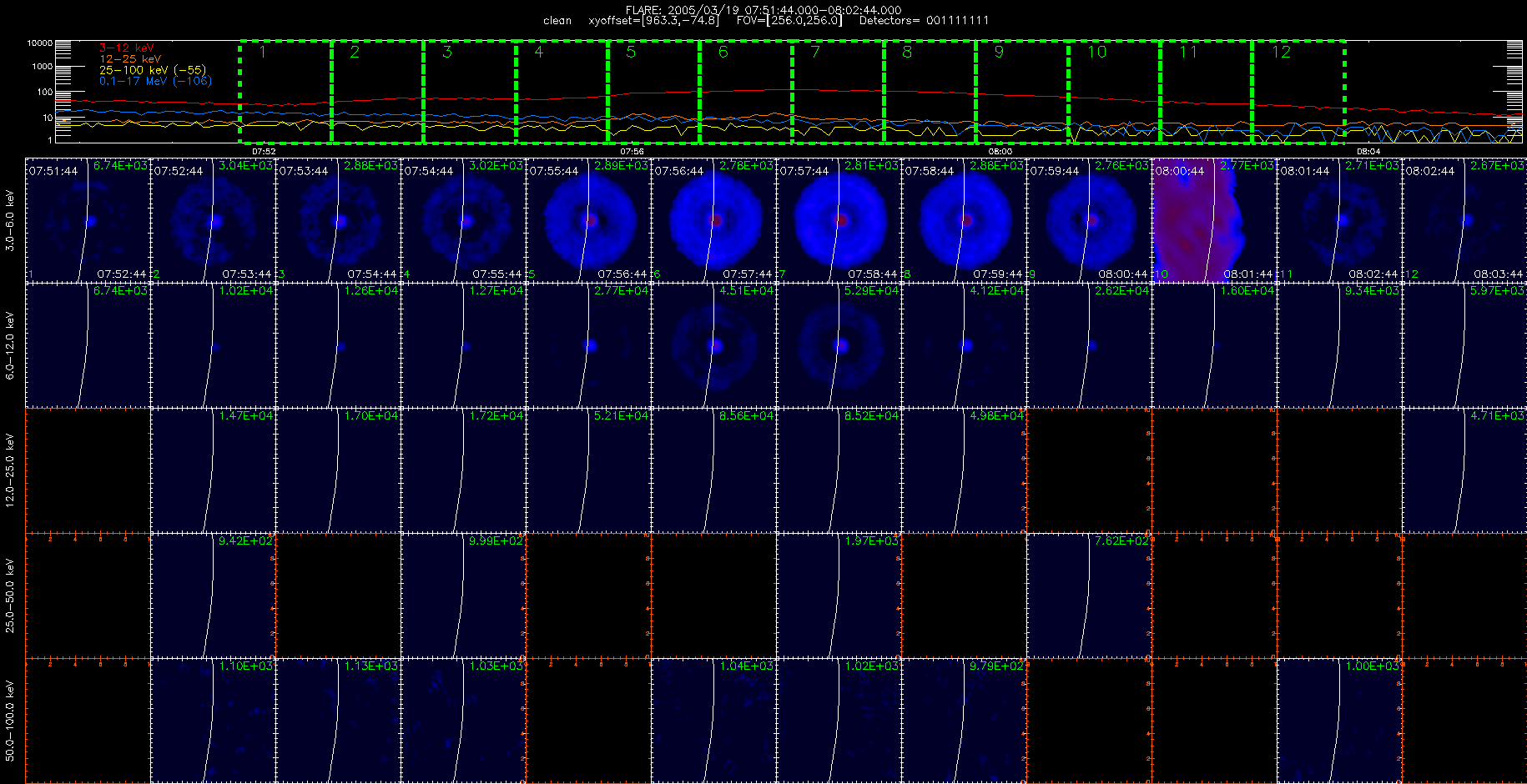Open the 25.0-50.0 keV panel labeled 9.42E+02

pos(213,596)
